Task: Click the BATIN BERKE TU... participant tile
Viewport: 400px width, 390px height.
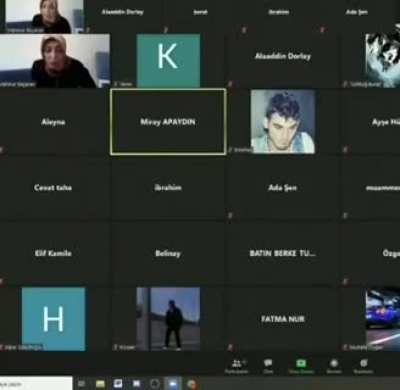Action: (x=283, y=253)
